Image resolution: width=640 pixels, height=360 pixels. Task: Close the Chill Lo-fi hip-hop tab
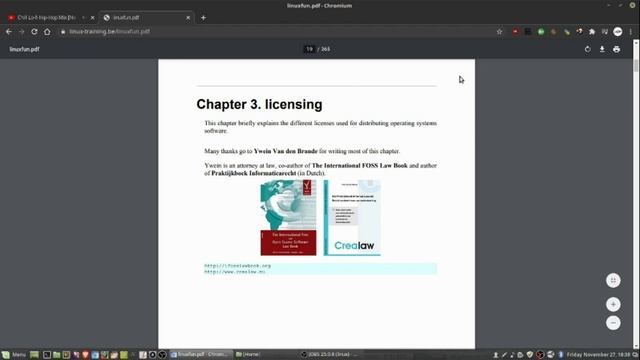92,18
